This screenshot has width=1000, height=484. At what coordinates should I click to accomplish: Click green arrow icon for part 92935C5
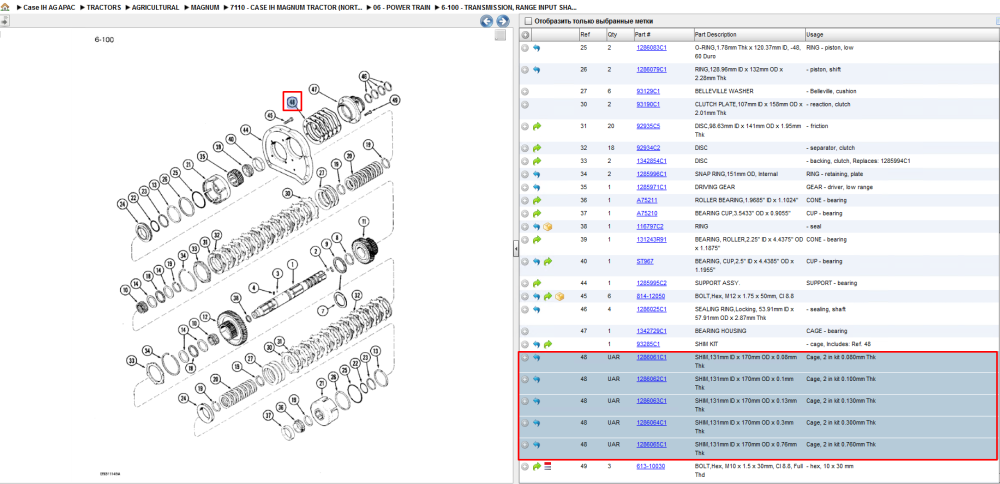click(536, 126)
